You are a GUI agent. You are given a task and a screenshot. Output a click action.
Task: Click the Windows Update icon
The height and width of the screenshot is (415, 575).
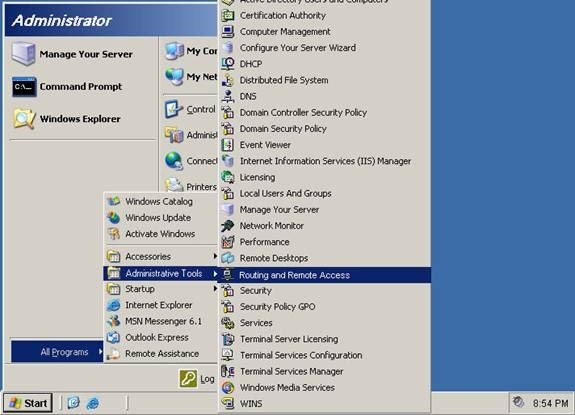click(113, 217)
